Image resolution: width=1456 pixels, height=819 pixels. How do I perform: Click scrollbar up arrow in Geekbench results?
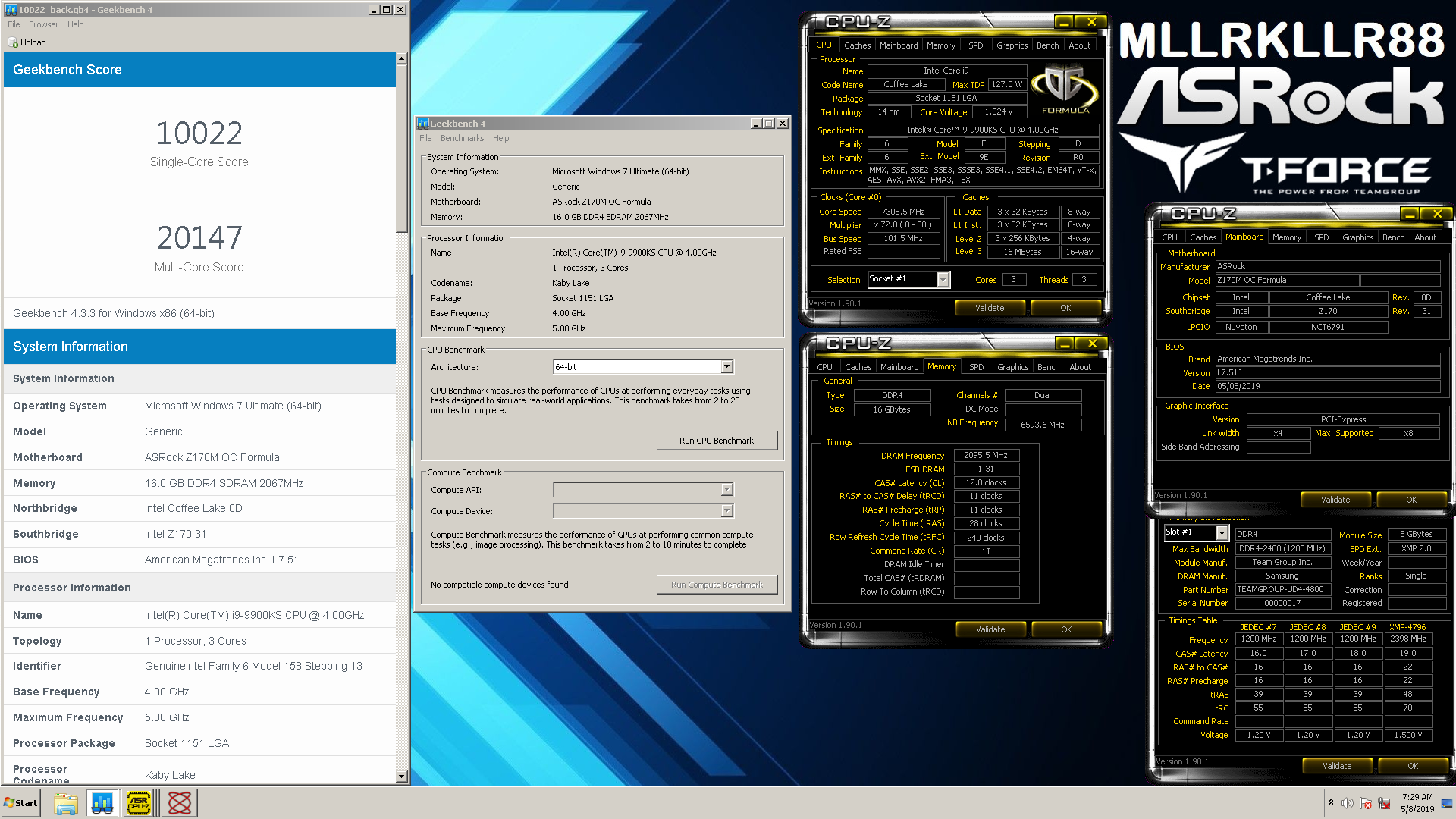401,58
